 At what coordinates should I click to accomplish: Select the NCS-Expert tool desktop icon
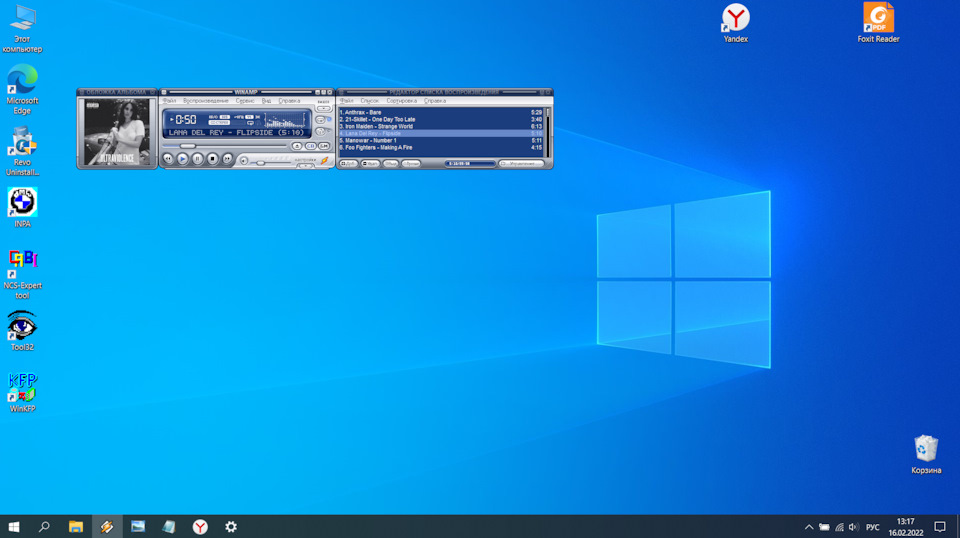click(22, 262)
